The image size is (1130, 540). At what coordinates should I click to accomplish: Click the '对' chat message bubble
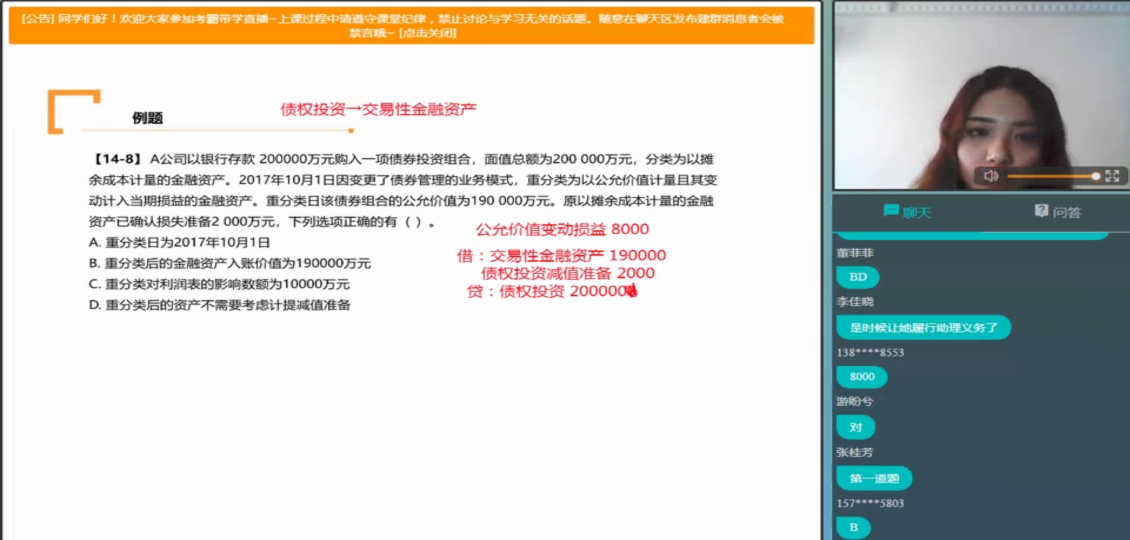pyautogui.click(x=855, y=427)
